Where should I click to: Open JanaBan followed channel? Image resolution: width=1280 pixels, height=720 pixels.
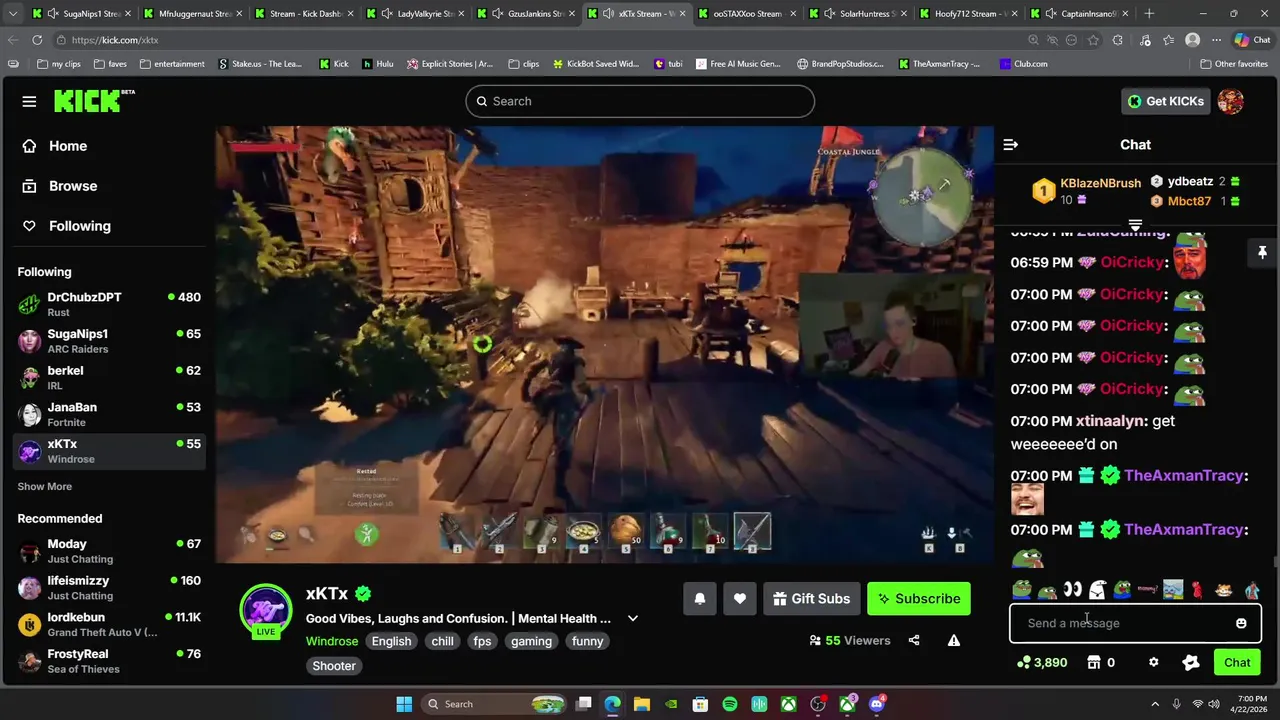tap(110, 414)
